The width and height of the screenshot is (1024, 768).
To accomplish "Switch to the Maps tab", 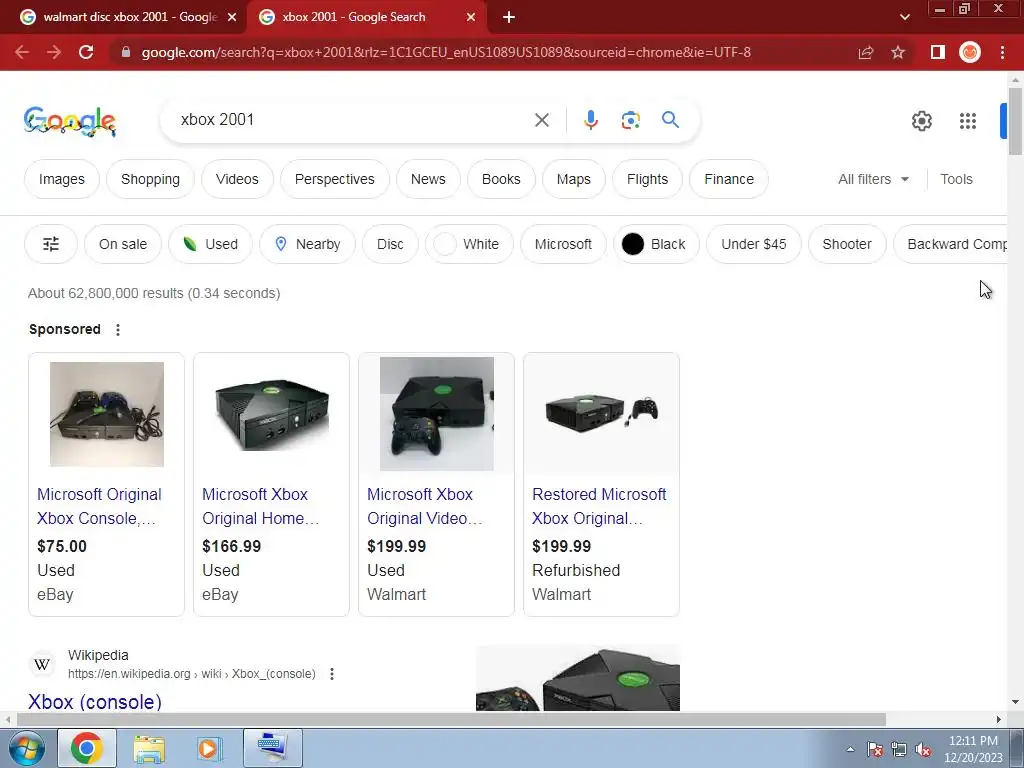I will click(573, 179).
